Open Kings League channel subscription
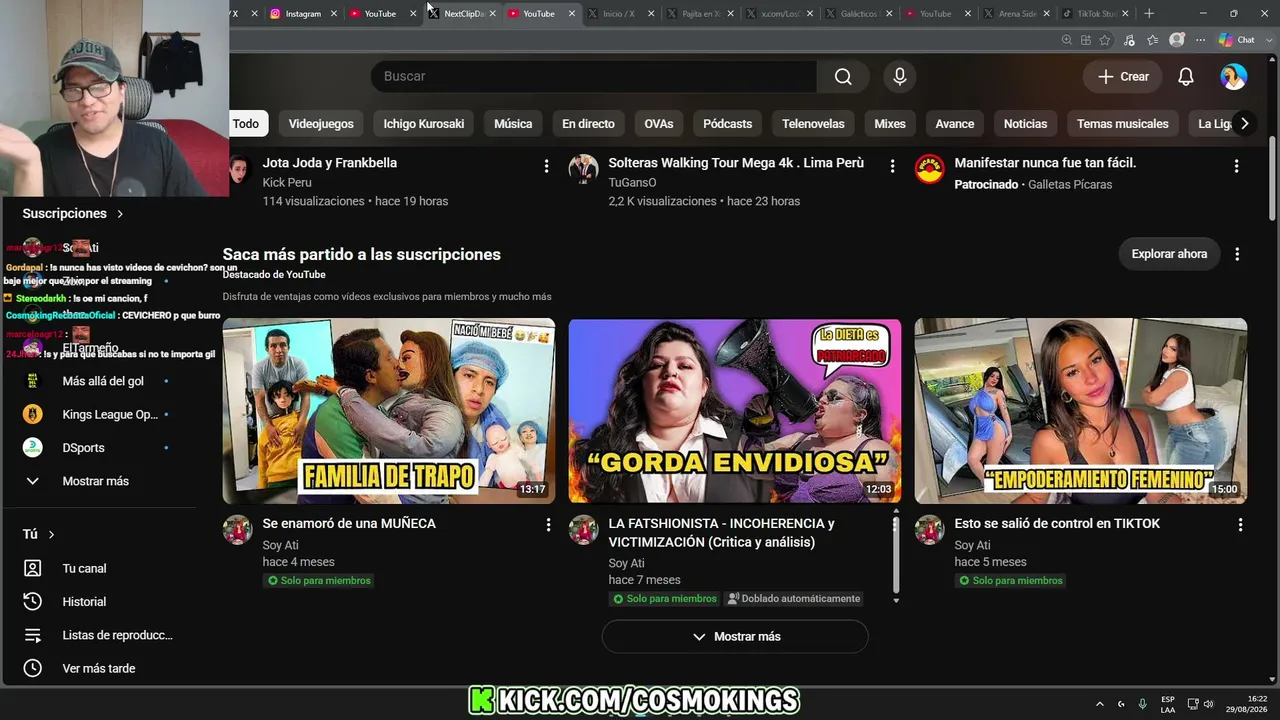 (110, 414)
